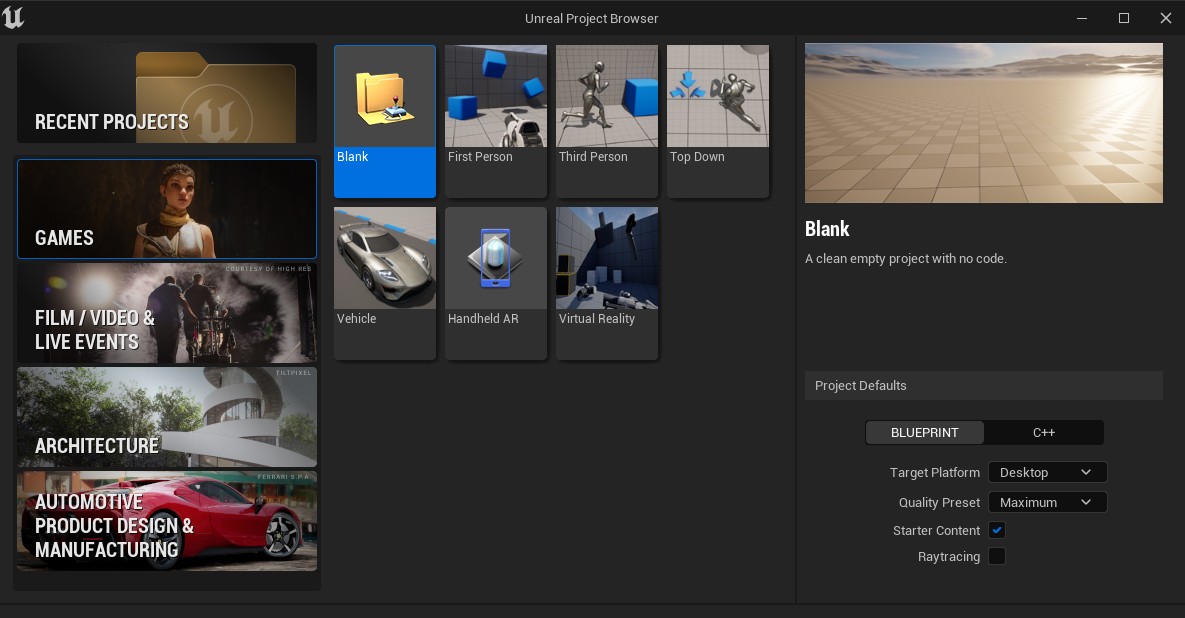The image size is (1185, 618).
Task: Click the Unreal Engine logo icon
Action: 14,17
